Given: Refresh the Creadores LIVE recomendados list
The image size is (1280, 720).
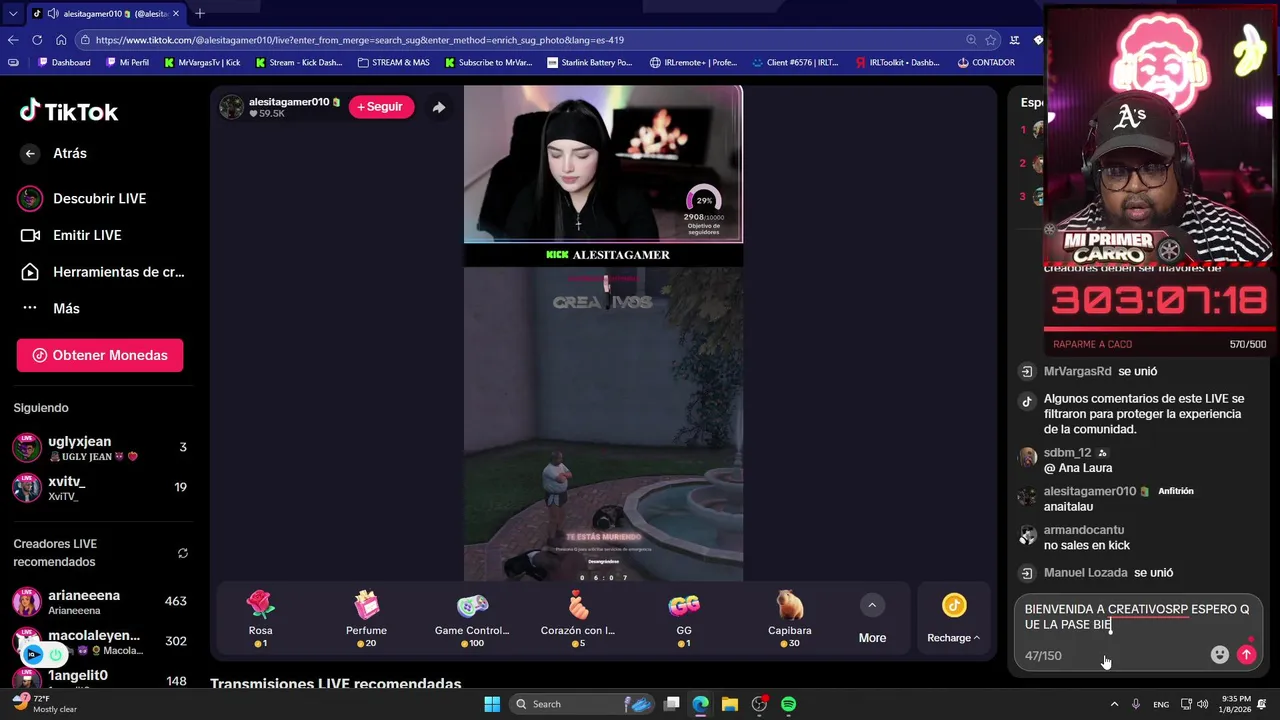Looking at the screenshot, I should (x=183, y=553).
